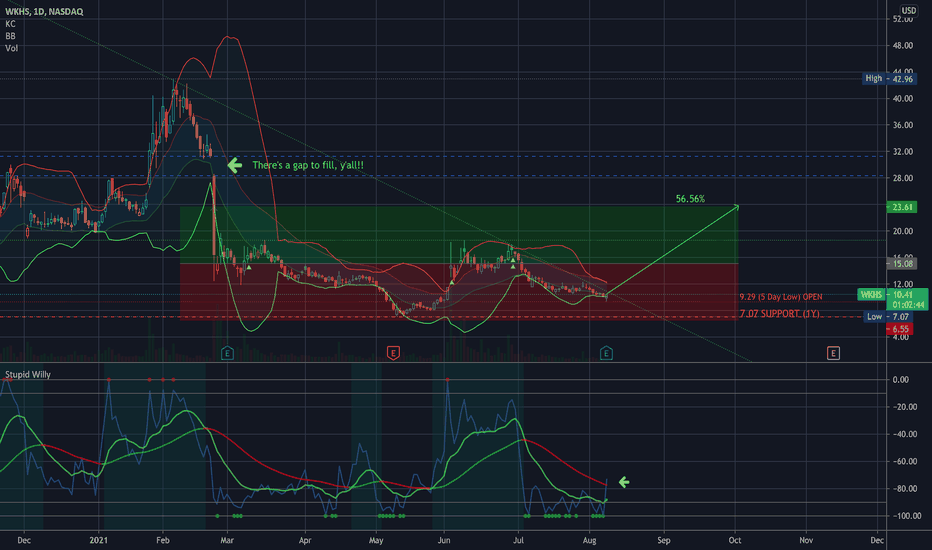The image size is (932, 550).
Task: Click the 48.00 price scale value
Action: click(902, 46)
